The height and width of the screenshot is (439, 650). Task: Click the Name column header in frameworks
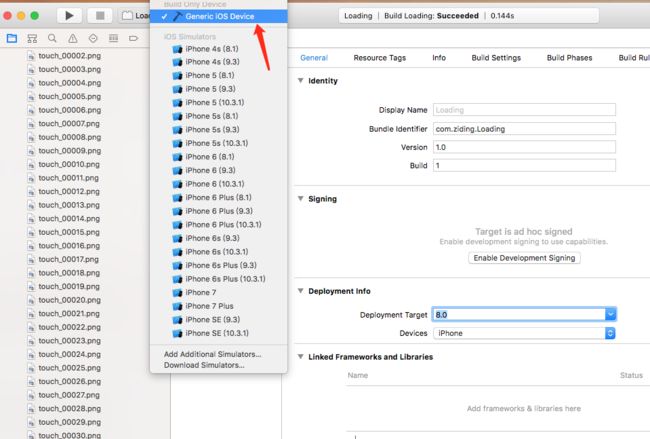click(358, 375)
